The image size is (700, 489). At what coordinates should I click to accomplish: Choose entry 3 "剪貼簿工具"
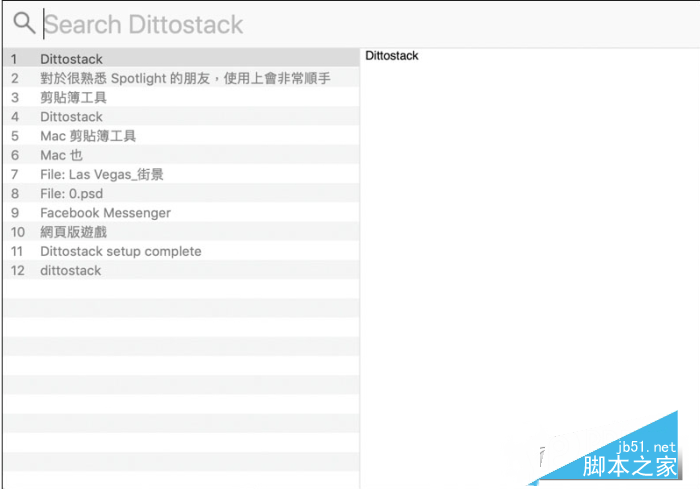pos(181,97)
